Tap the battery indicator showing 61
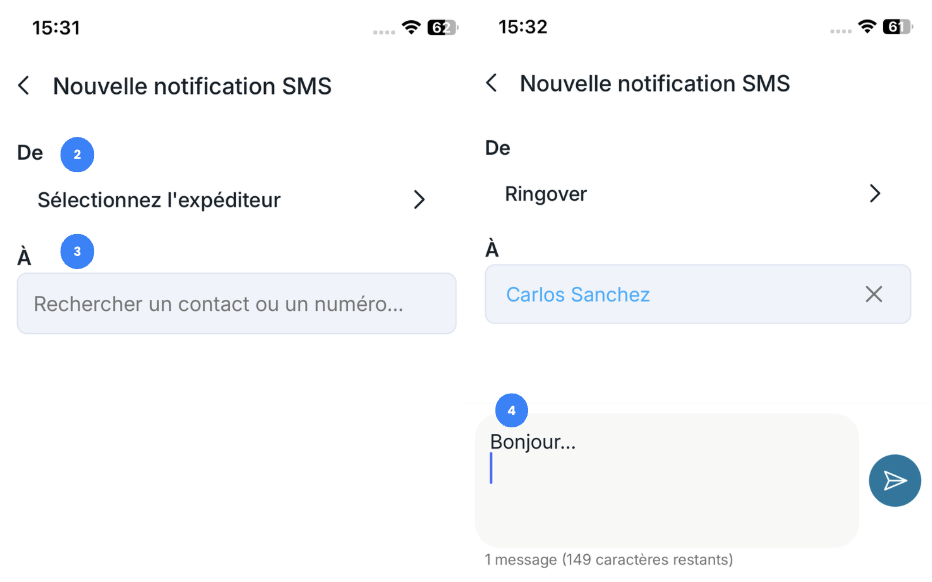 pos(897,27)
